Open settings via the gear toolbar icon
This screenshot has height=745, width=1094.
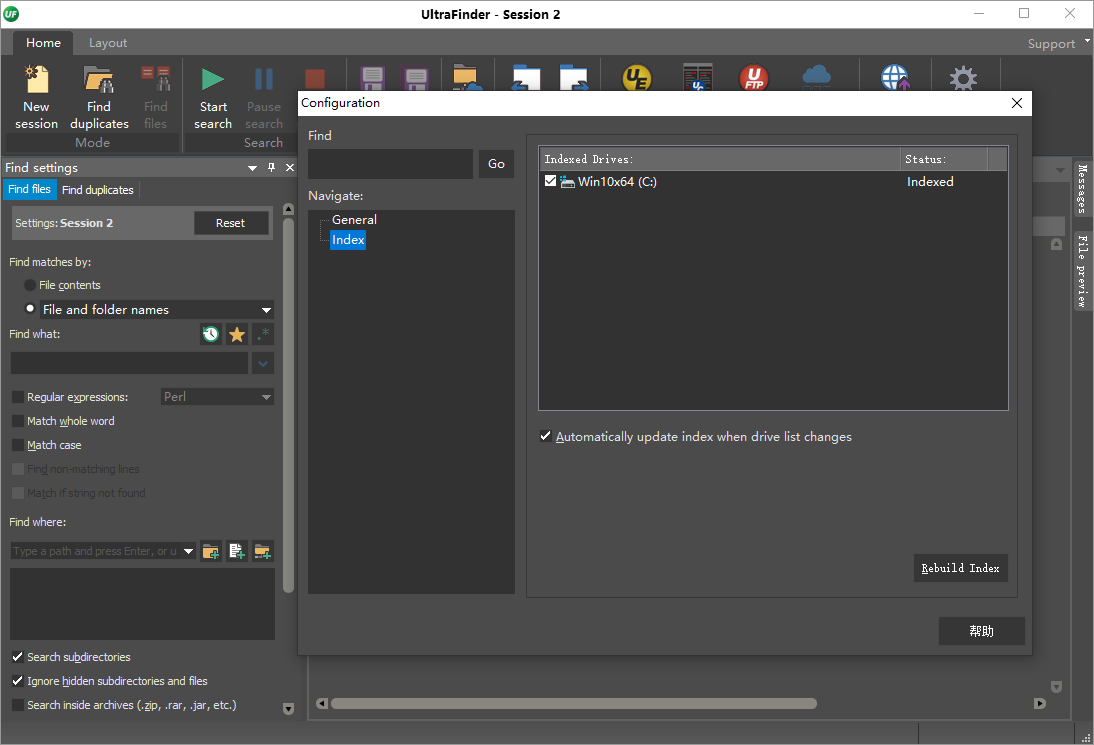point(964,78)
